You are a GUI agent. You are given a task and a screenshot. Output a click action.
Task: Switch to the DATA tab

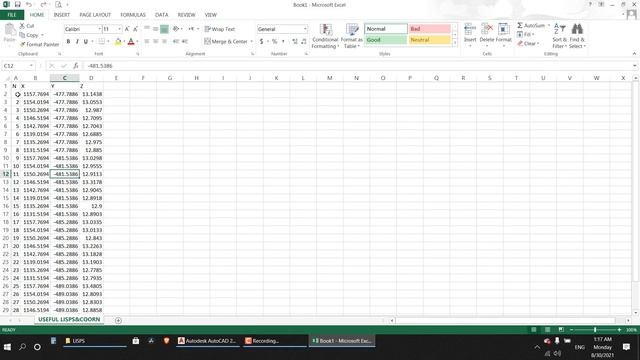[x=161, y=15]
